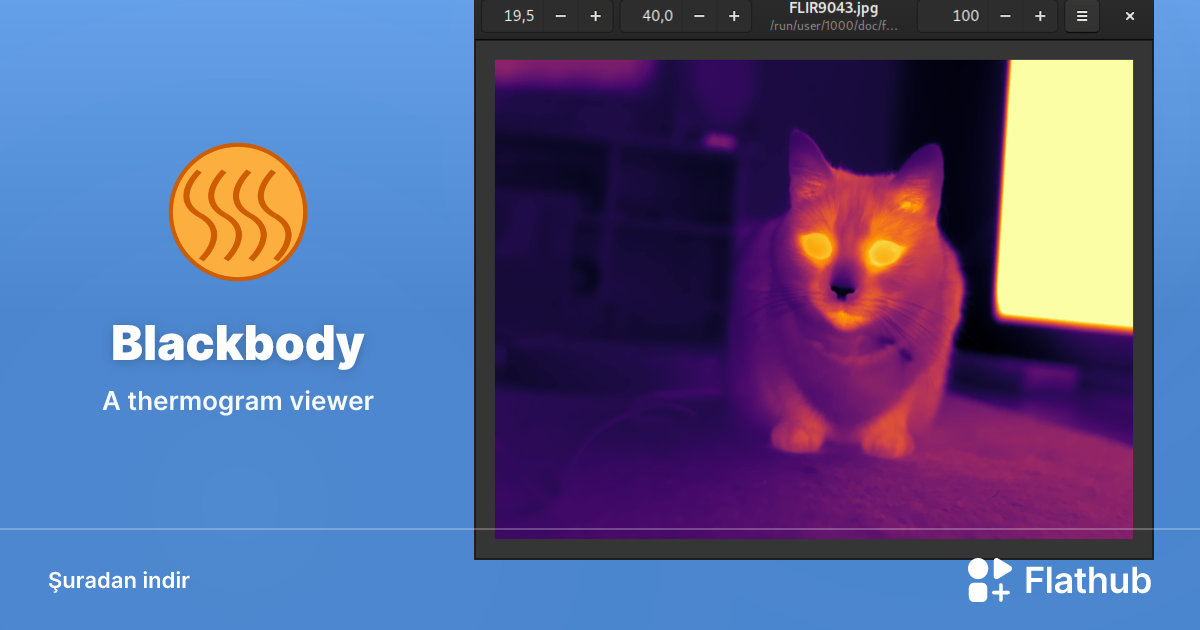Open the Şuradan indir download link
This screenshot has width=1200, height=630.
pyautogui.click(x=119, y=580)
